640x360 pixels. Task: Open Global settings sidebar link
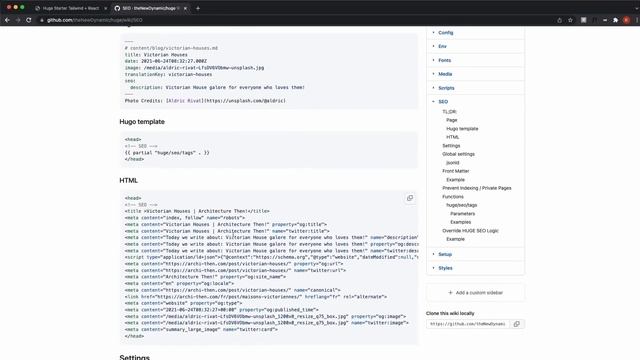click(x=458, y=154)
